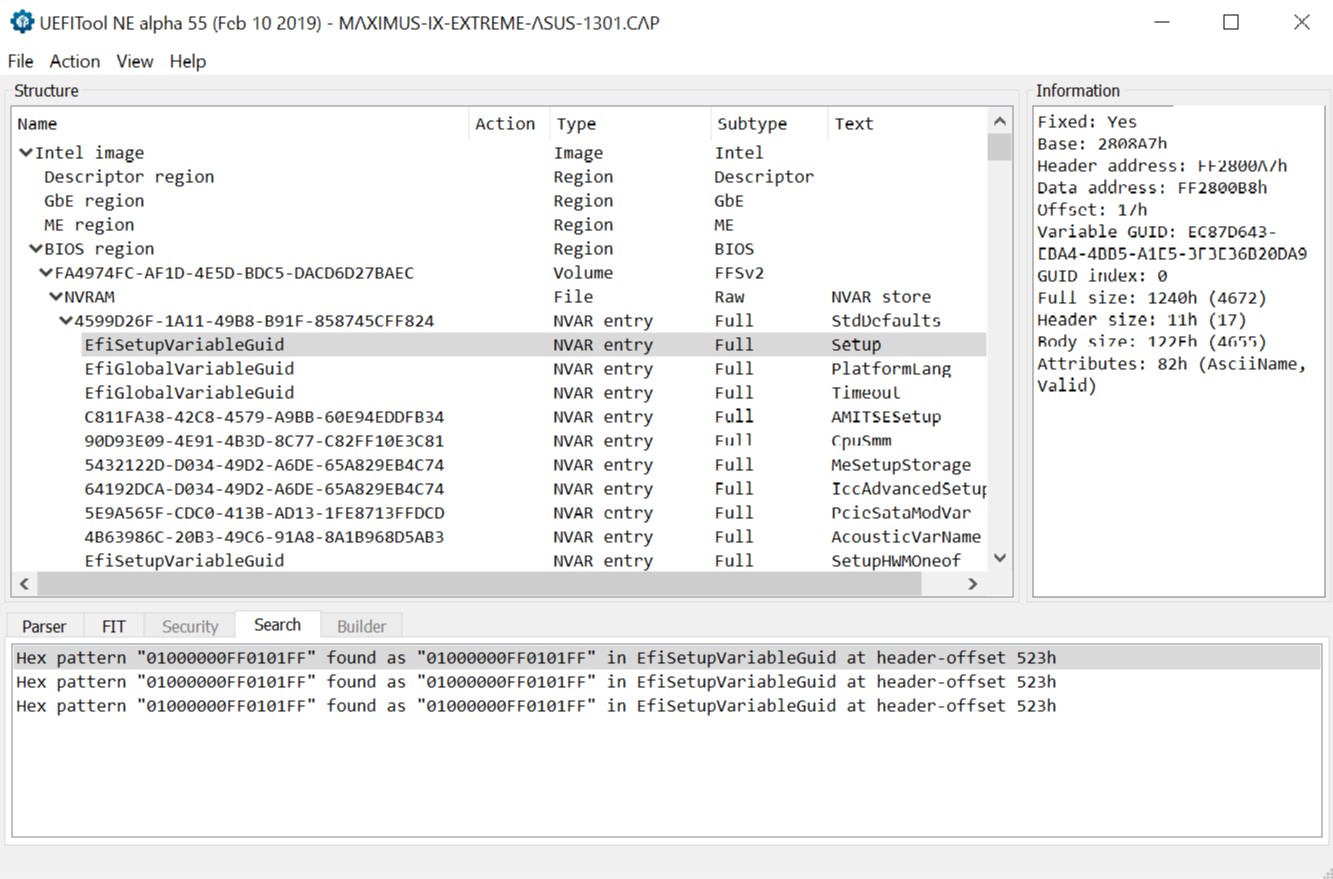Collapse the 4599D26F NVAR entry node
Screen dimensions: 1333x879
66,321
